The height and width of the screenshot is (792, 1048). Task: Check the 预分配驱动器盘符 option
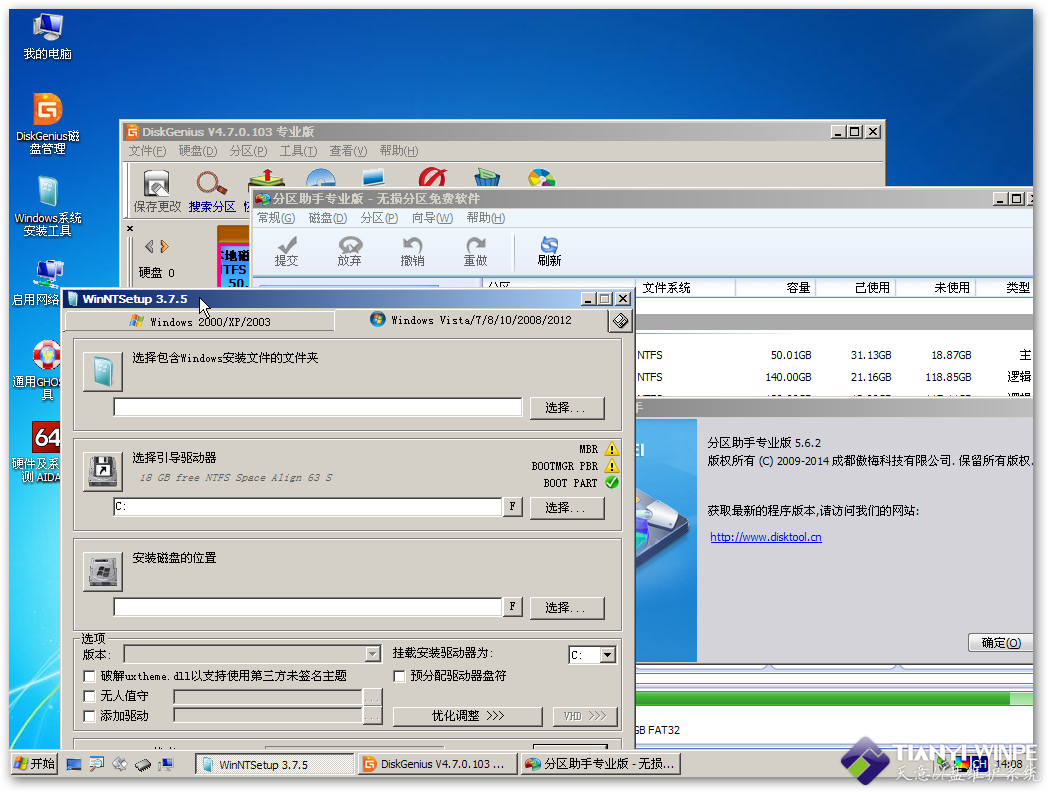pos(399,676)
